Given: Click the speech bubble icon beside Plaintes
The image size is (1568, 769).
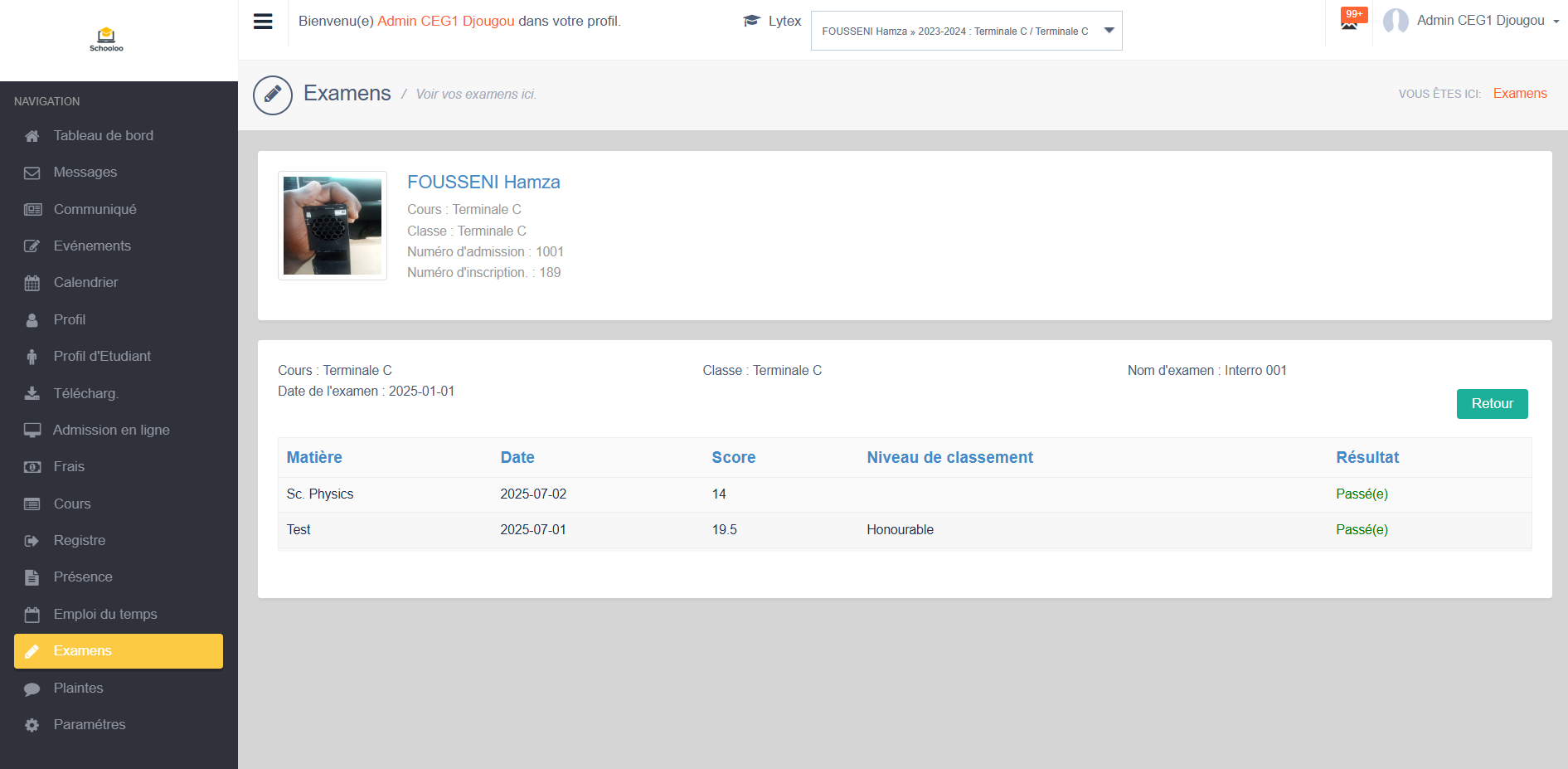Looking at the screenshot, I should click(32, 689).
